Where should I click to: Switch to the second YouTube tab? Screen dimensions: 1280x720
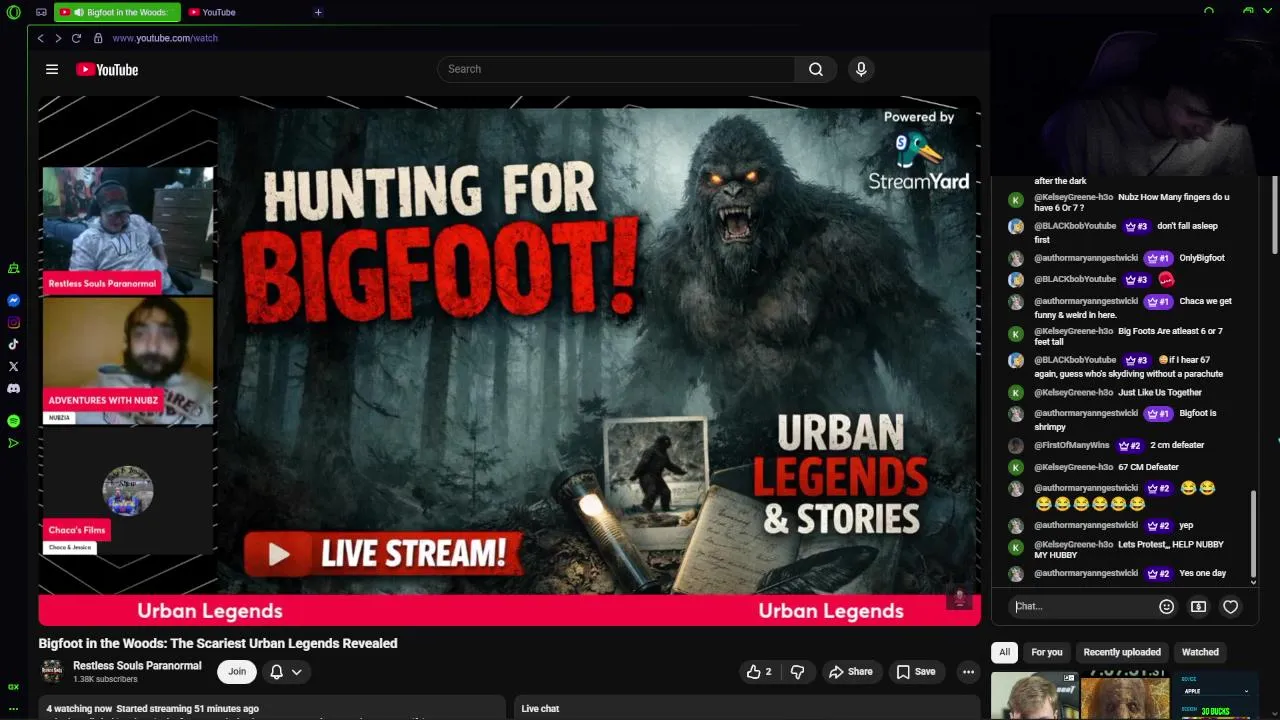pos(219,12)
